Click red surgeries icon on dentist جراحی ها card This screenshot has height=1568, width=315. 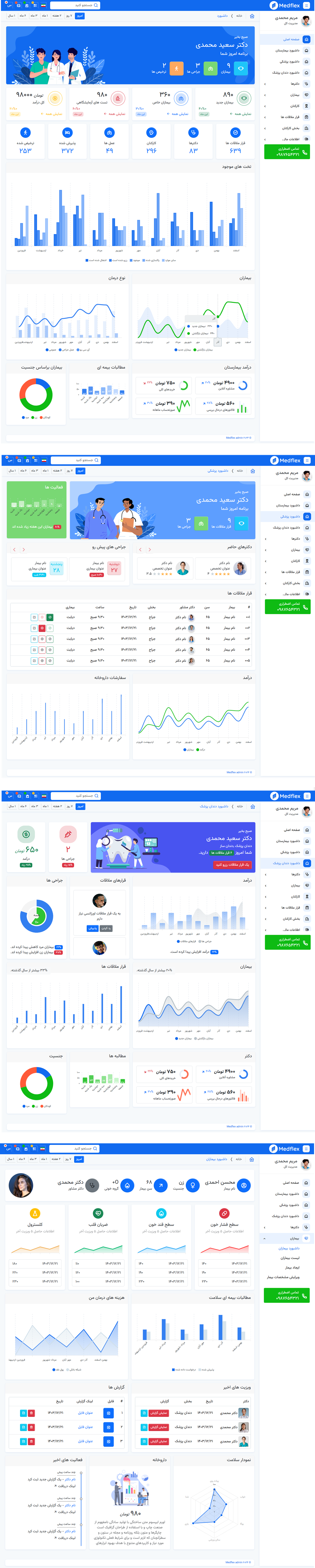[68, 835]
